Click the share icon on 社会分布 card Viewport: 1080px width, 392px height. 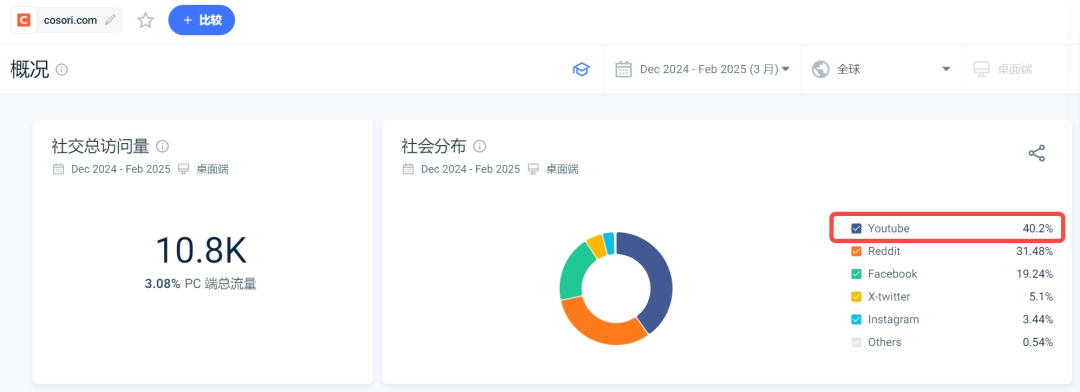coord(1037,153)
